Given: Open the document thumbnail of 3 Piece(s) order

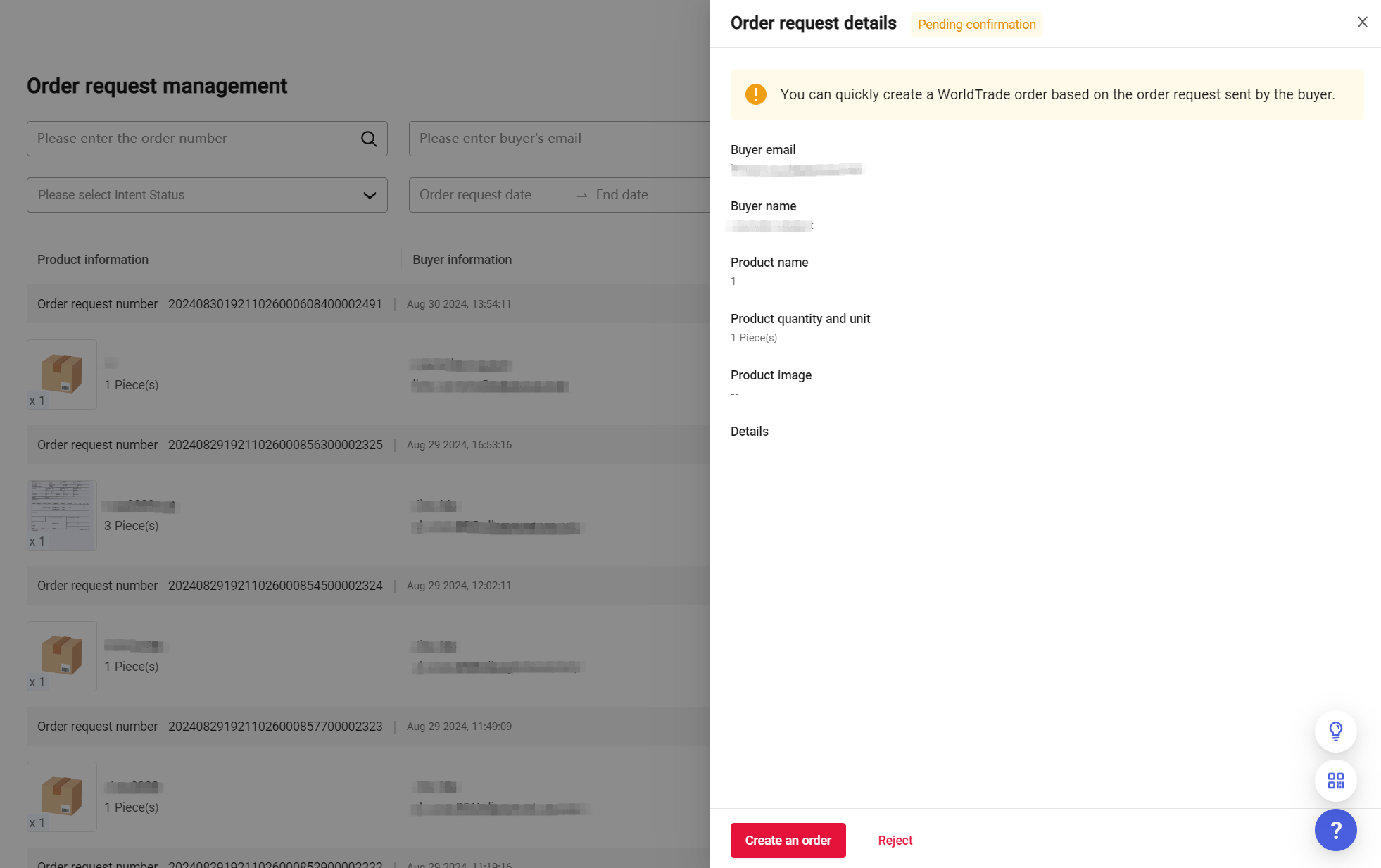Looking at the screenshot, I should pyautogui.click(x=62, y=515).
